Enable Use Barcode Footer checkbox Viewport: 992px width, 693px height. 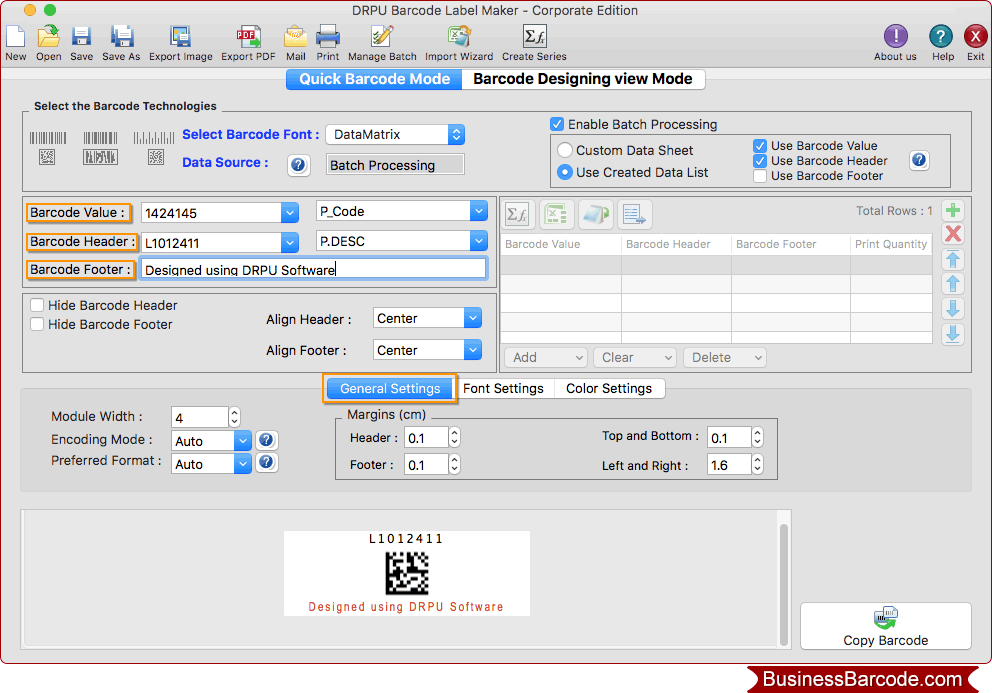[x=760, y=176]
